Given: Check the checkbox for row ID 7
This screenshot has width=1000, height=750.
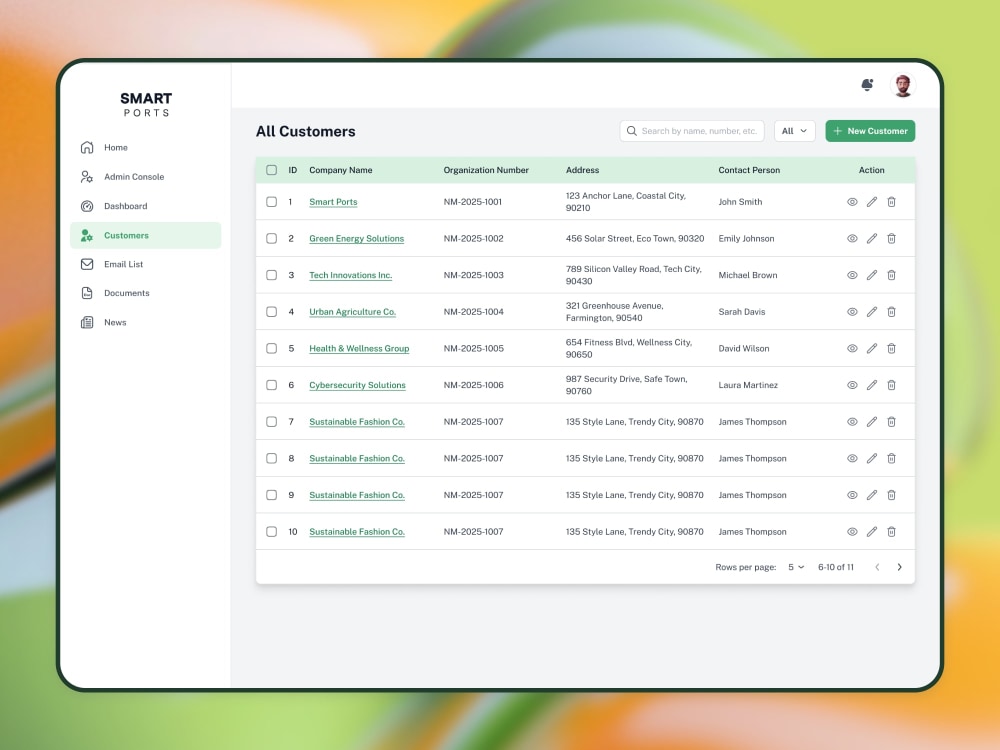Looking at the screenshot, I should click(272, 422).
